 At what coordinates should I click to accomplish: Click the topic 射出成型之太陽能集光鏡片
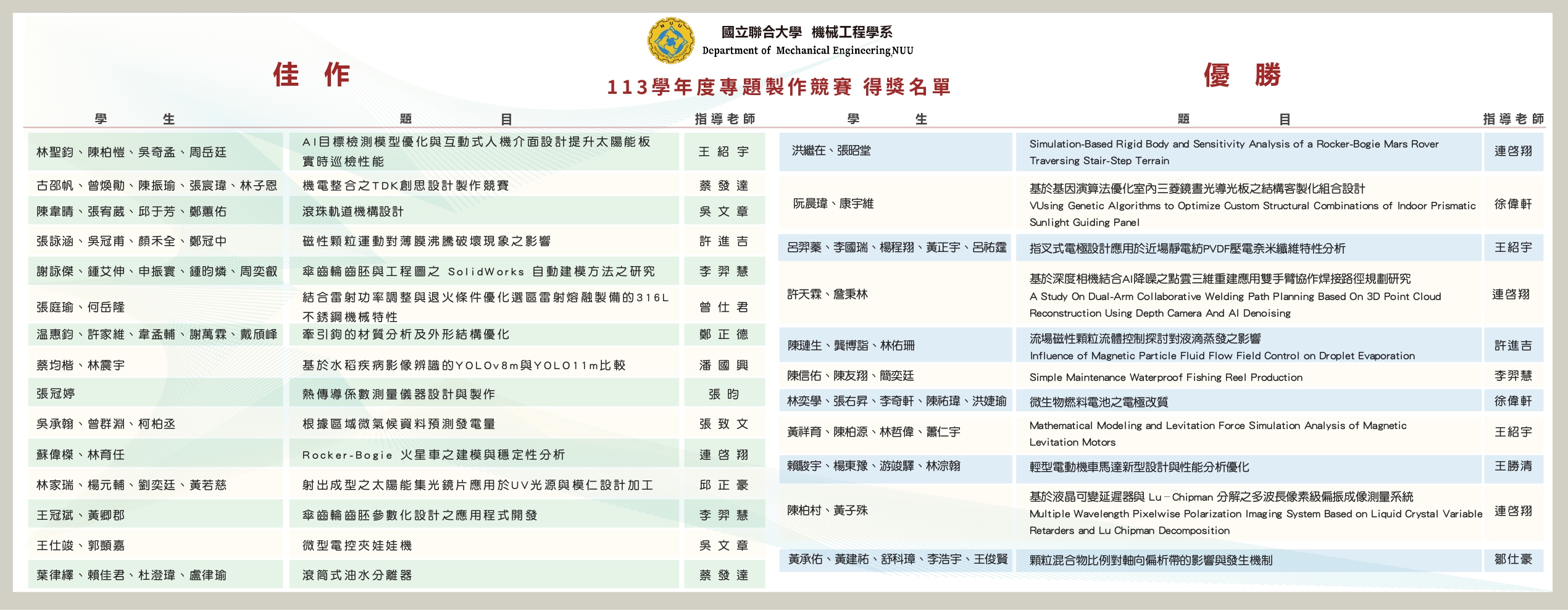(477, 485)
